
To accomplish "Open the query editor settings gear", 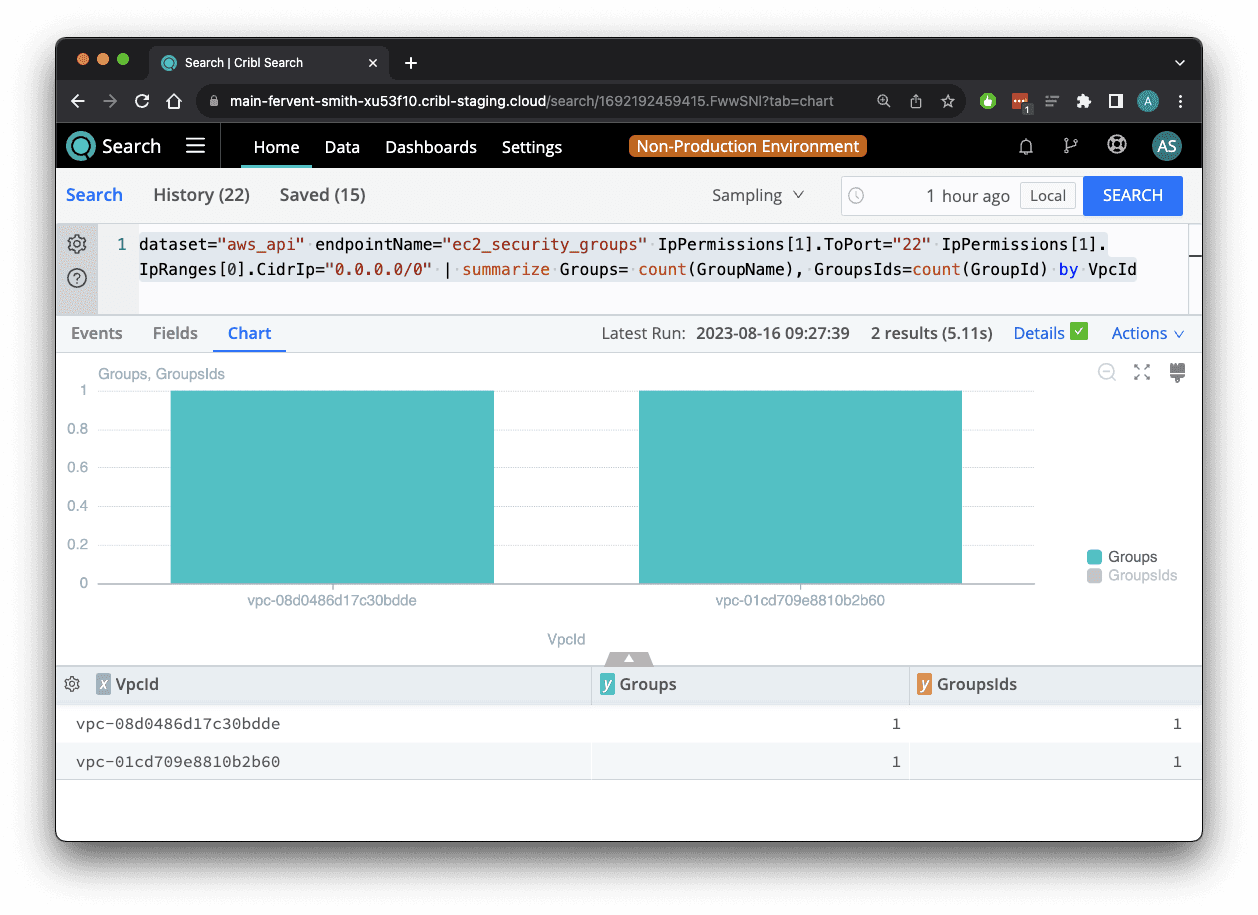I will pos(77,244).
